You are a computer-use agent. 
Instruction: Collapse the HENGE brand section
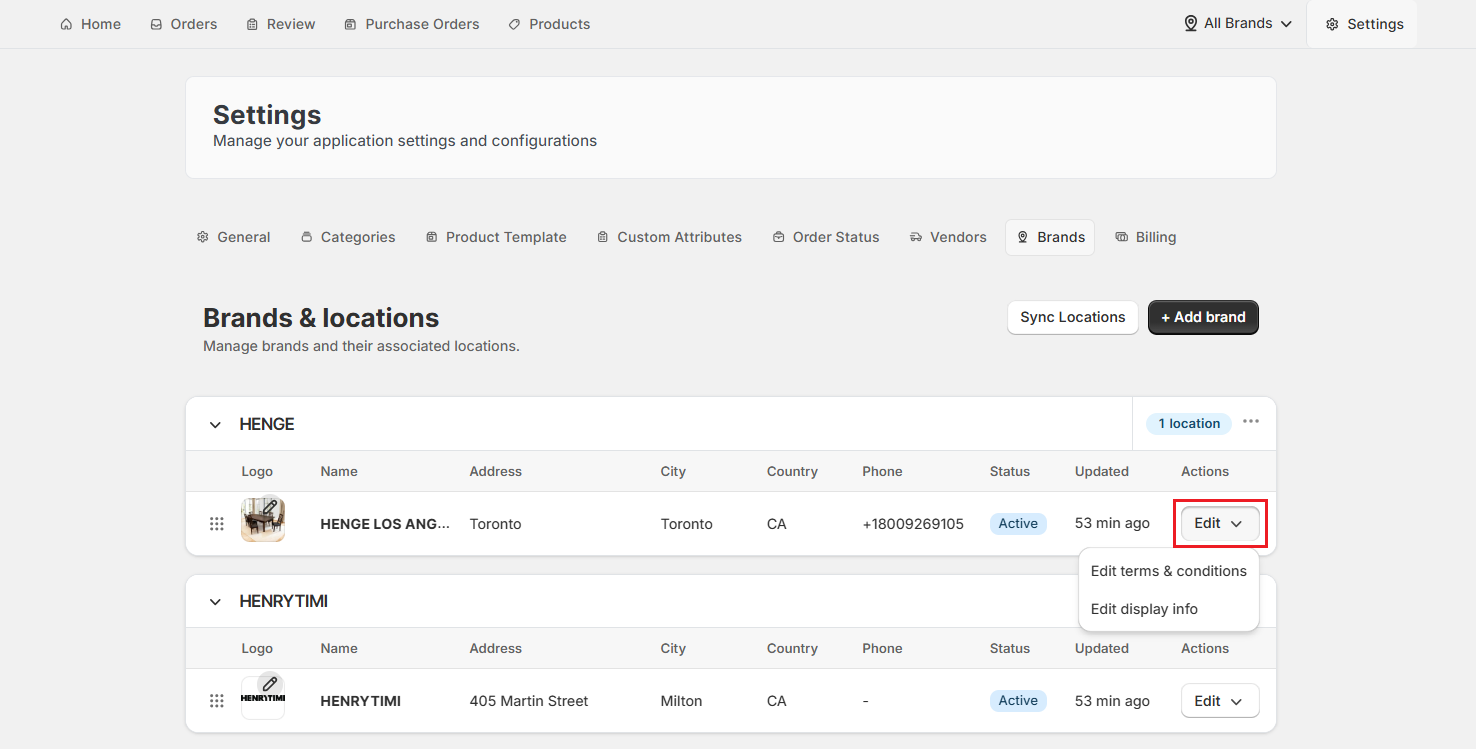coord(215,424)
